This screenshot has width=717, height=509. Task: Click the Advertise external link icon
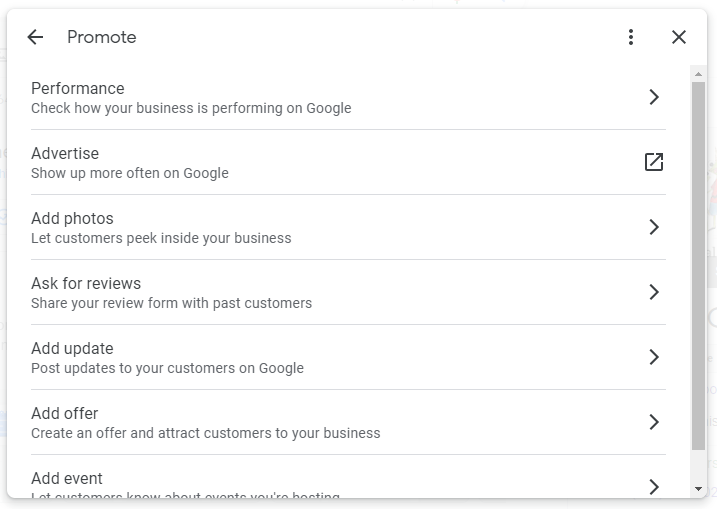(654, 162)
